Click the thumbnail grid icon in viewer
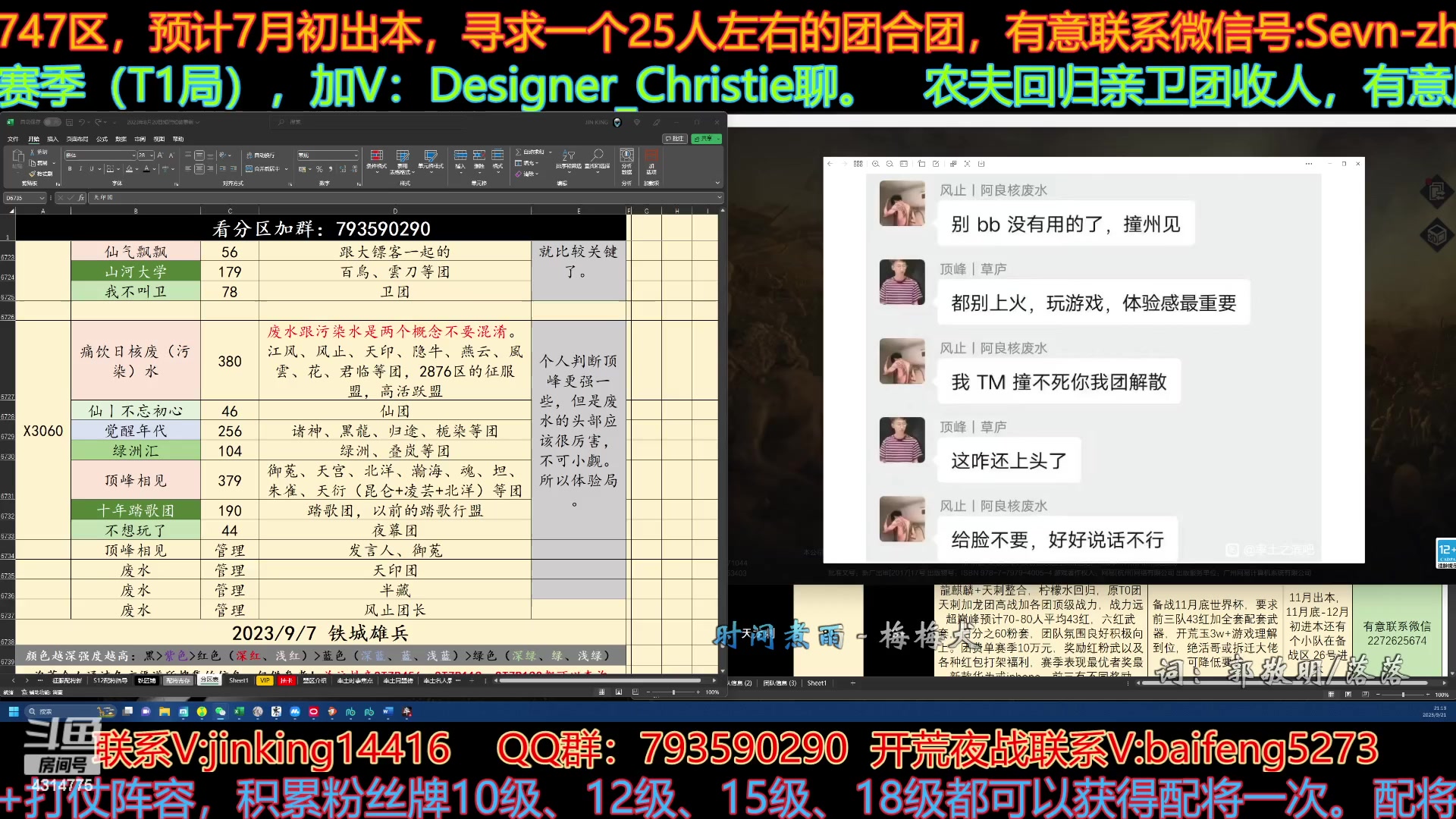Image resolution: width=1456 pixels, height=819 pixels. click(x=858, y=164)
